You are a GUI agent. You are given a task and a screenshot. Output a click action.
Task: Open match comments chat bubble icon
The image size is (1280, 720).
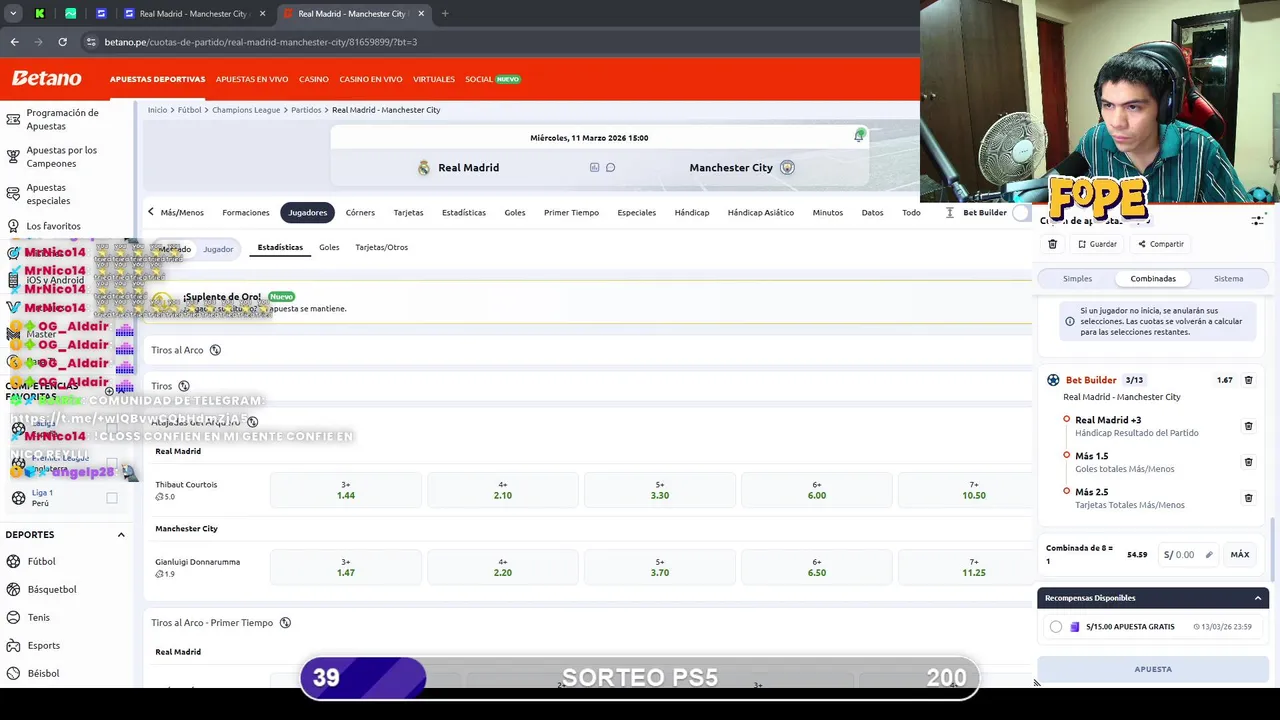point(610,167)
